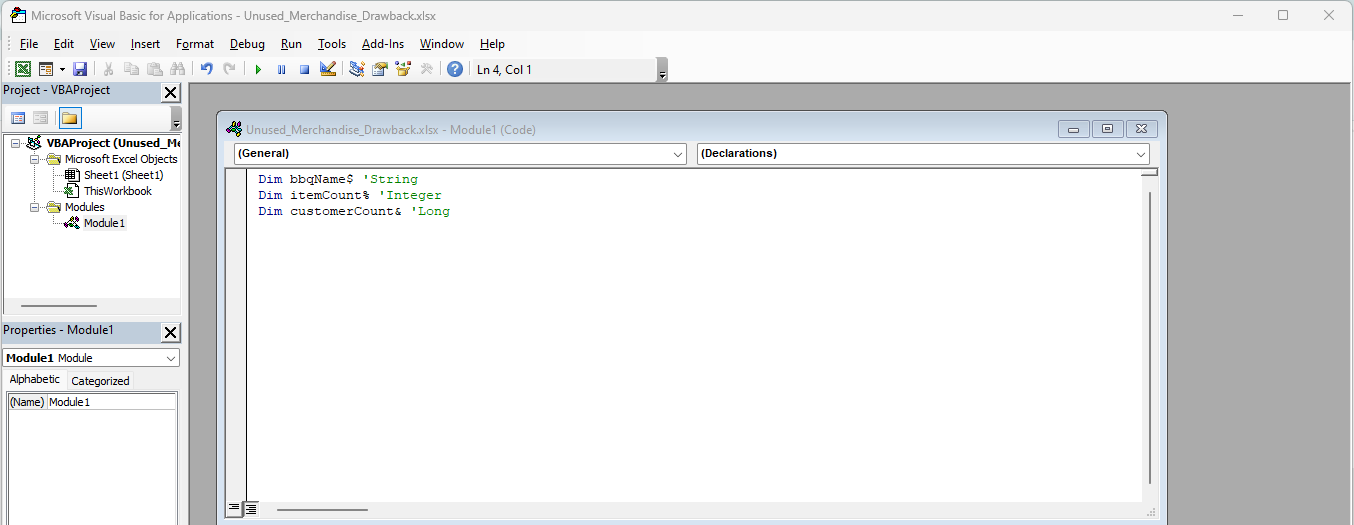
Task: Close the Project - VBAProject panel
Action: click(x=170, y=92)
